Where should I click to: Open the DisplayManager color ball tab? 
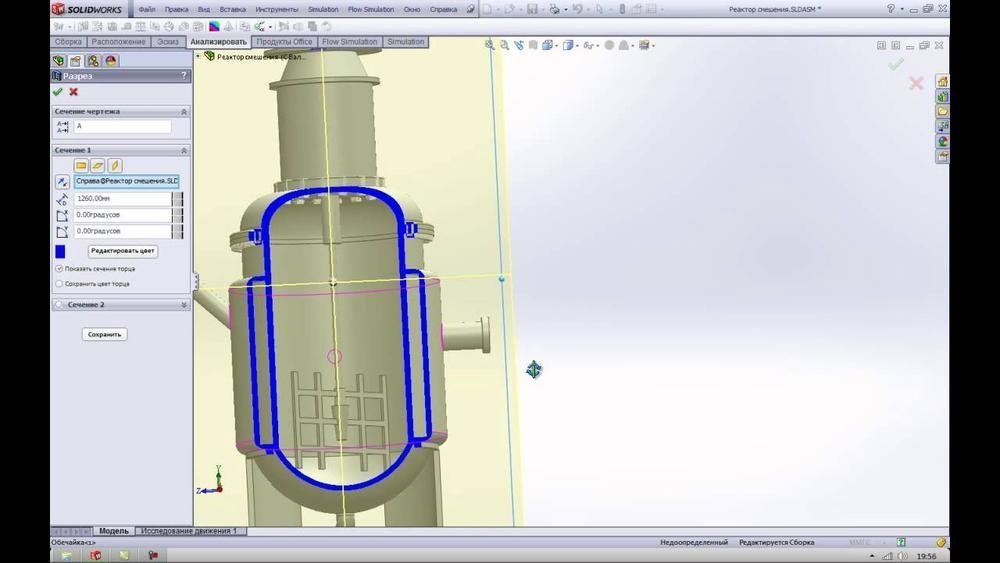pyautogui.click(x=111, y=61)
